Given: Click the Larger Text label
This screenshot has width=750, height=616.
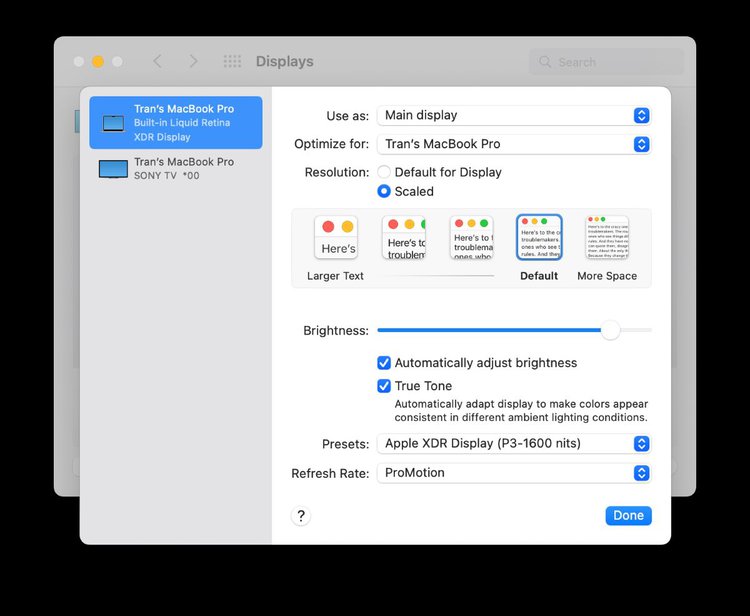Looking at the screenshot, I should [335, 276].
